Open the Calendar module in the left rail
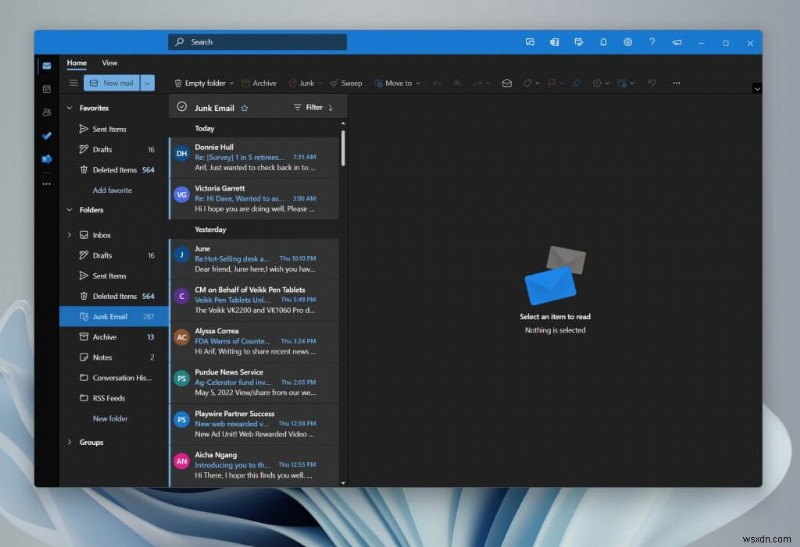Screen dimensions: 800x547 tap(47, 89)
